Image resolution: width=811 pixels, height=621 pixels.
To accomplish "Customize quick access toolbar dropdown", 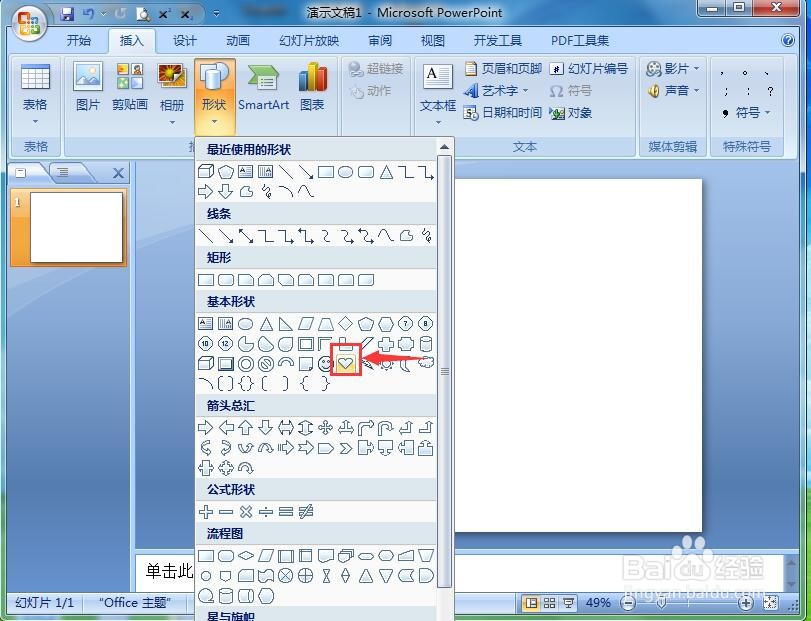I will pyautogui.click(x=216, y=14).
